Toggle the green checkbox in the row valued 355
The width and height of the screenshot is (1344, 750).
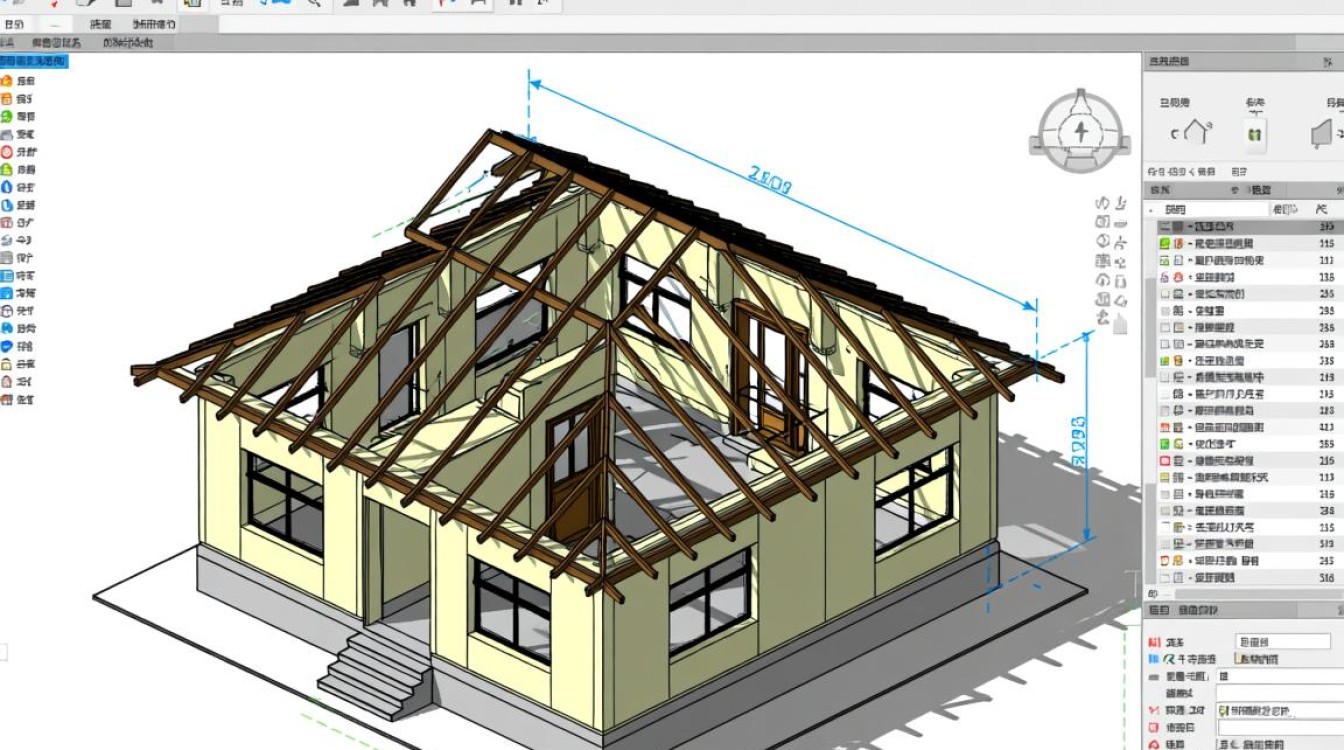pyautogui.click(x=1165, y=443)
